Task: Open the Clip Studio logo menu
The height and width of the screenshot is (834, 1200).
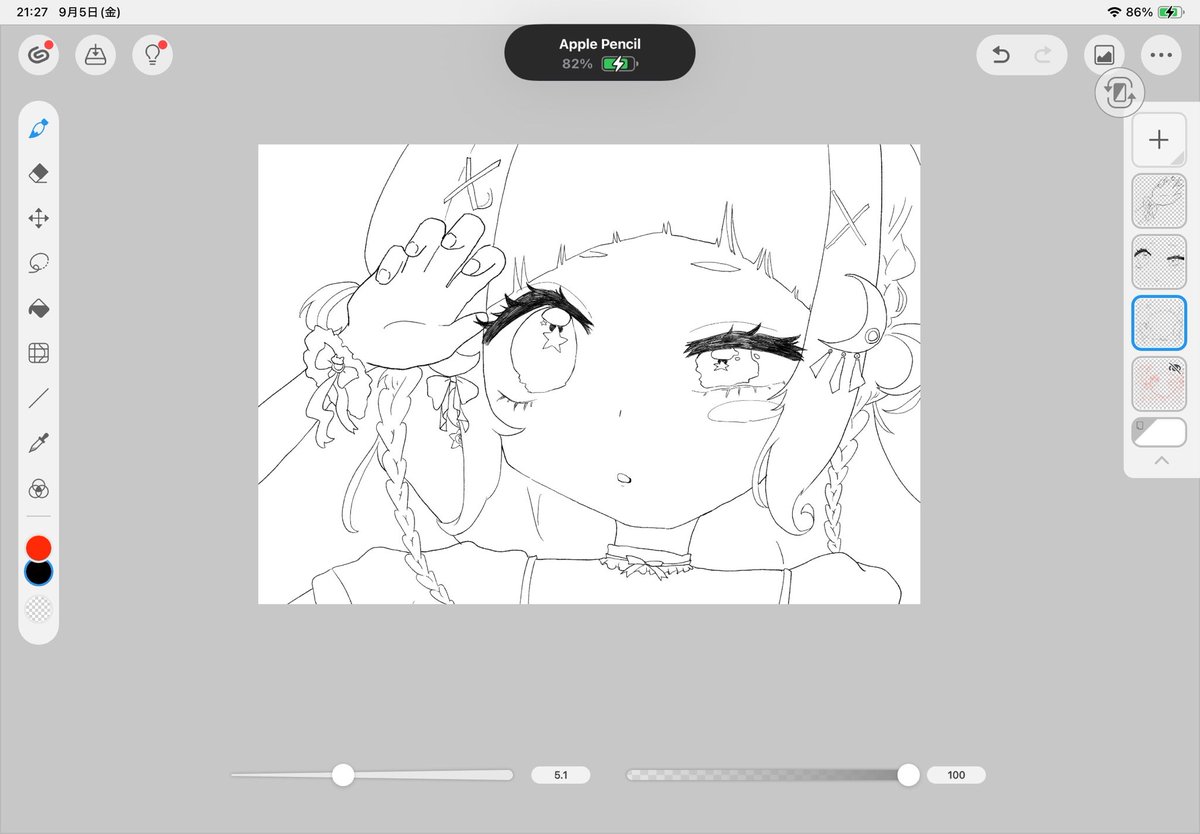Action: (39, 54)
